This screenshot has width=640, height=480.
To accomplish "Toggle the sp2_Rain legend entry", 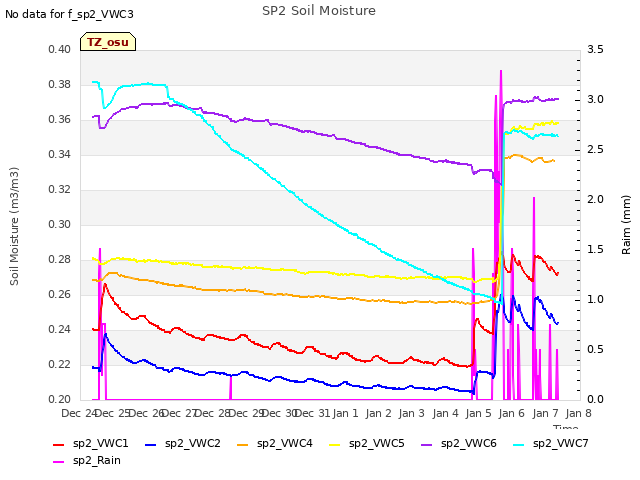I will [87, 461].
